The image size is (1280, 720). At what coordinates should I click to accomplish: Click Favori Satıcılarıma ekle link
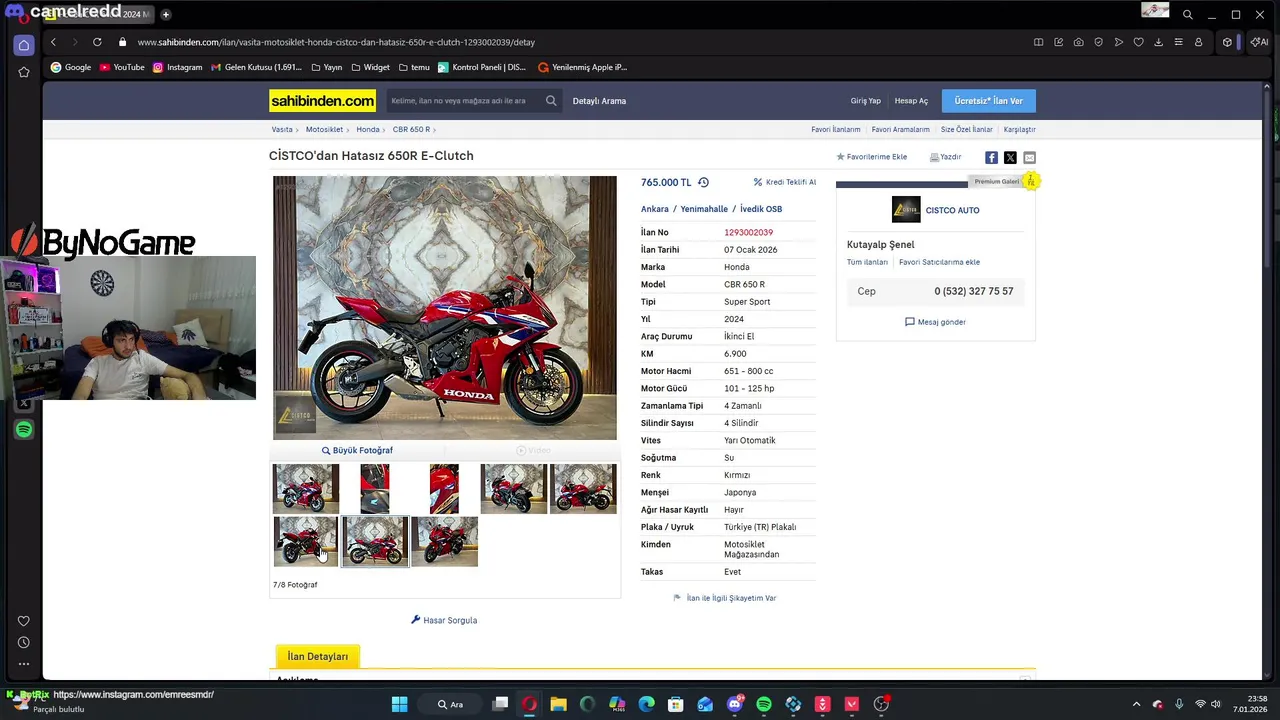939,262
